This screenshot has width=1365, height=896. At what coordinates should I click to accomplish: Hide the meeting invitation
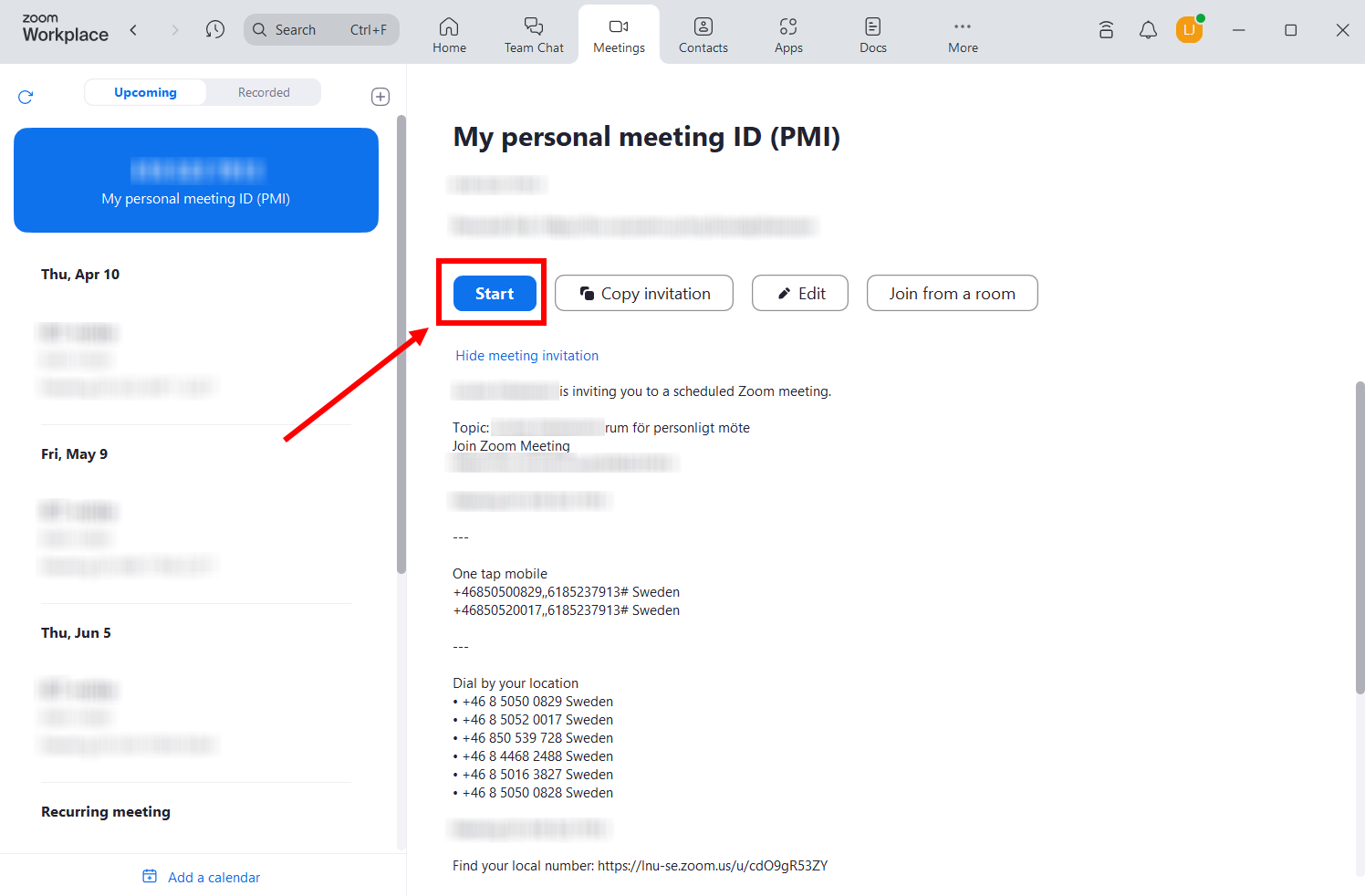point(527,356)
